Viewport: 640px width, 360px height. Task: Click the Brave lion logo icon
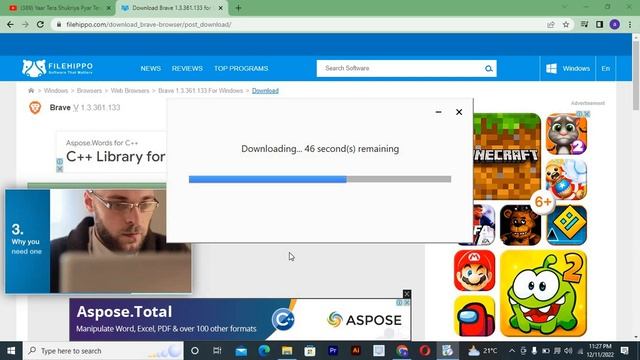[35, 107]
